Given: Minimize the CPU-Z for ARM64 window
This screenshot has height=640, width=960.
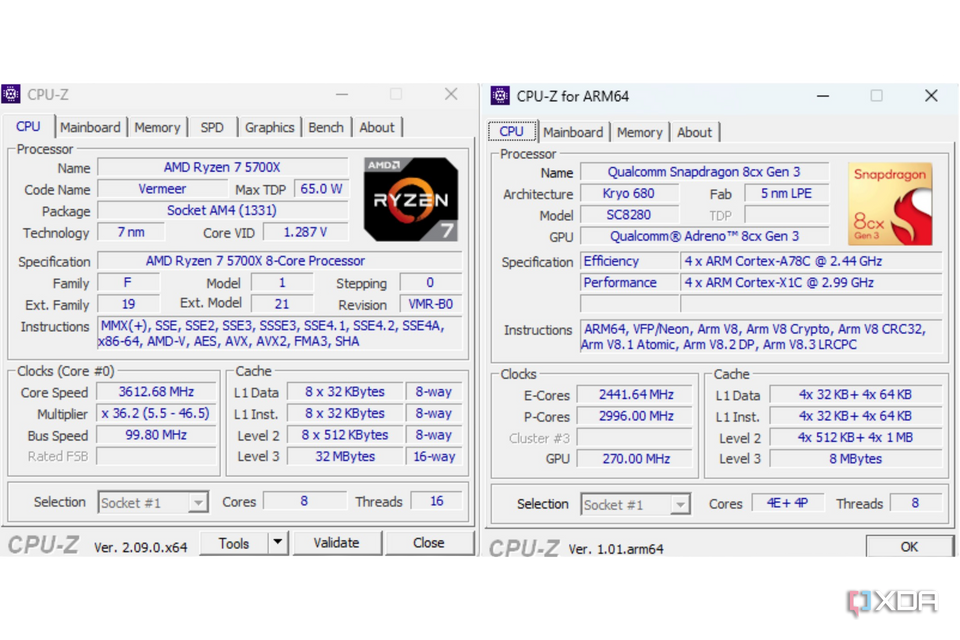Looking at the screenshot, I should [821, 96].
